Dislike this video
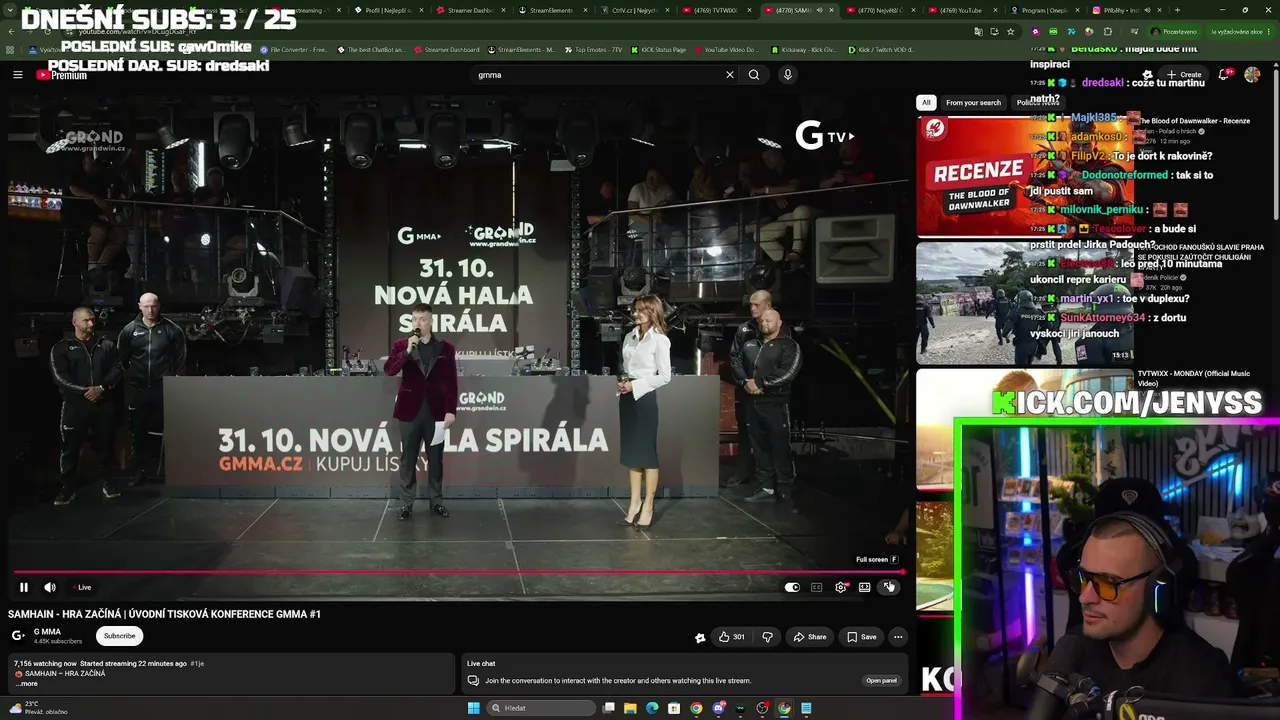The width and height of the screenshot is (1280, 720). pyautogui.click(x=767, y=637)
